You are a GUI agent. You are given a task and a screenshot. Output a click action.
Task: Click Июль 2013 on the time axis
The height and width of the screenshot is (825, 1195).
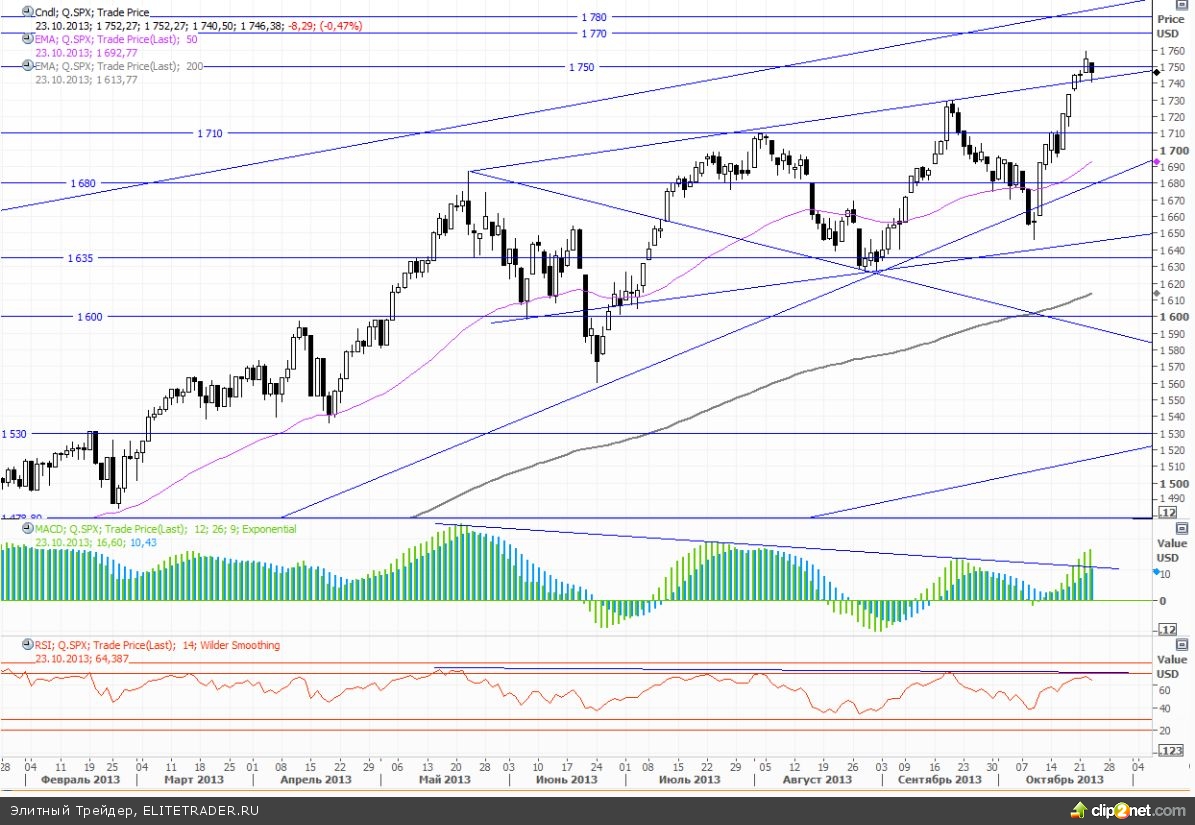[690, 779]
